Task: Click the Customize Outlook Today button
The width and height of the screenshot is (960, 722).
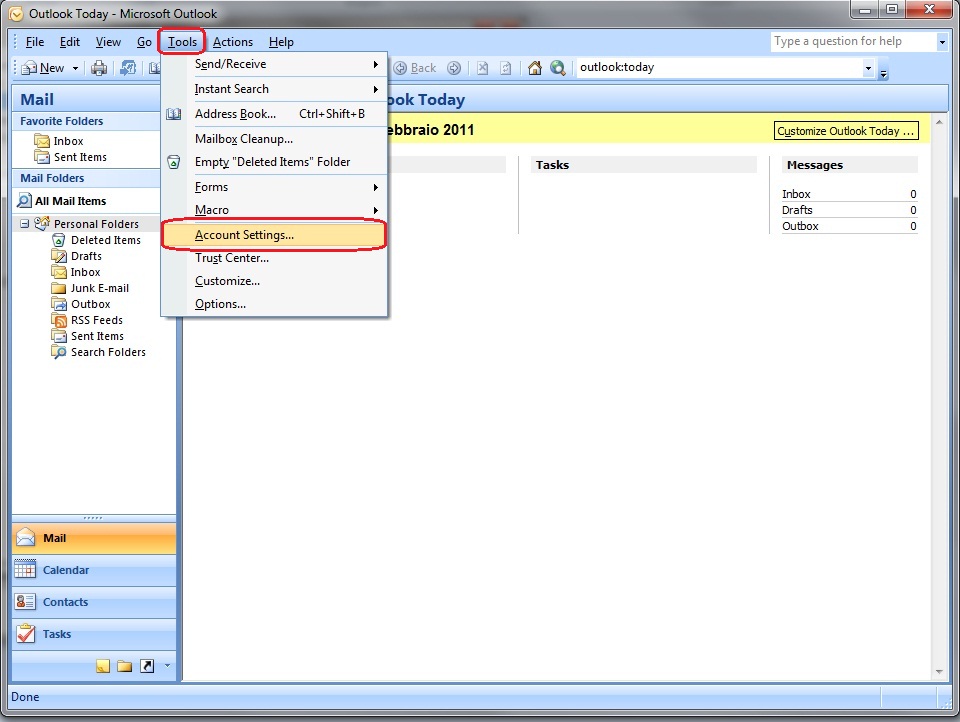Action: click(846, 131)
